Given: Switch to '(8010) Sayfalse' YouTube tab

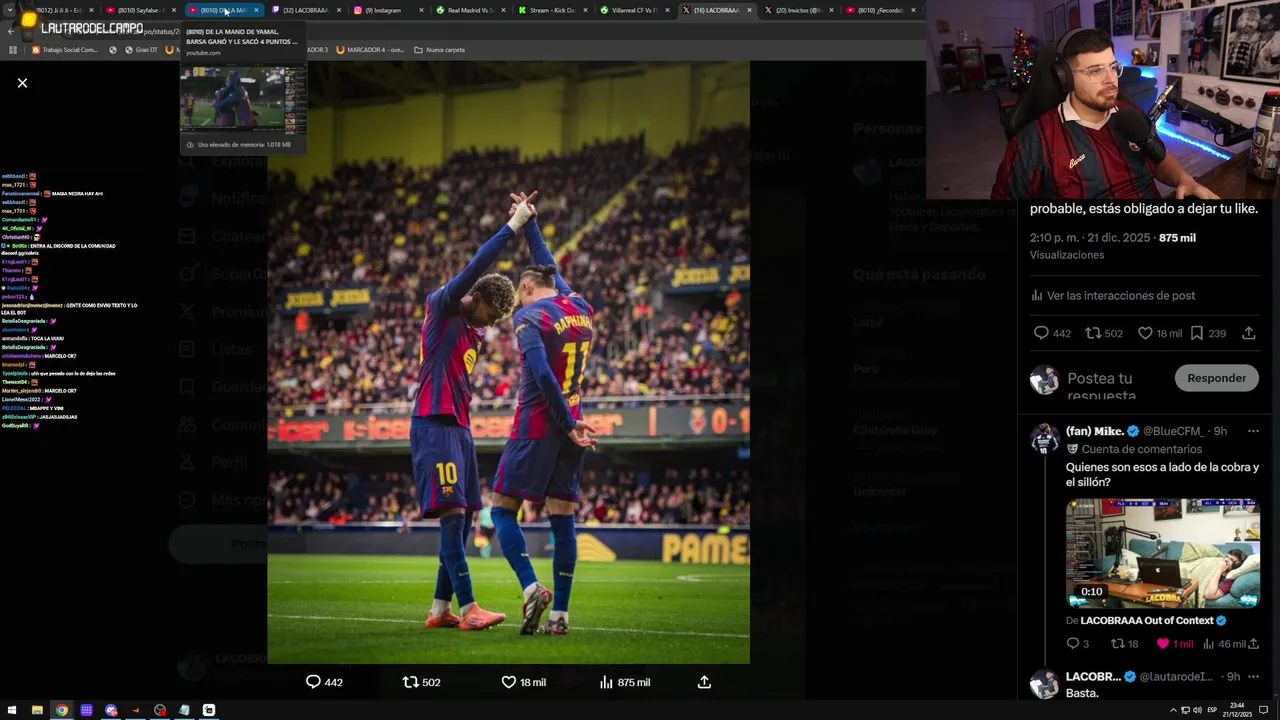Looking at the screenshot, I should click(140, 10).
